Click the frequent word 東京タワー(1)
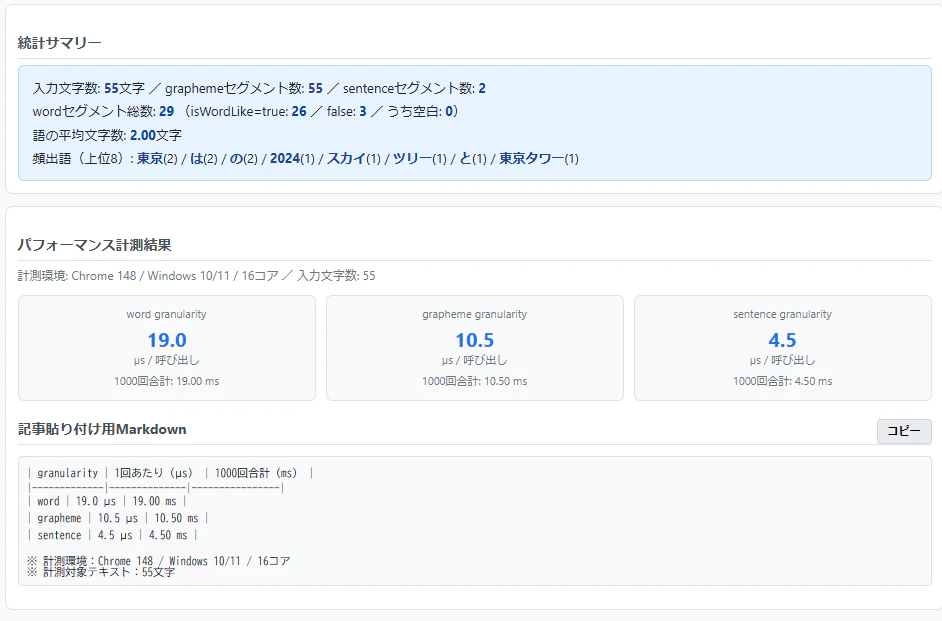 (x=539, y=159)
